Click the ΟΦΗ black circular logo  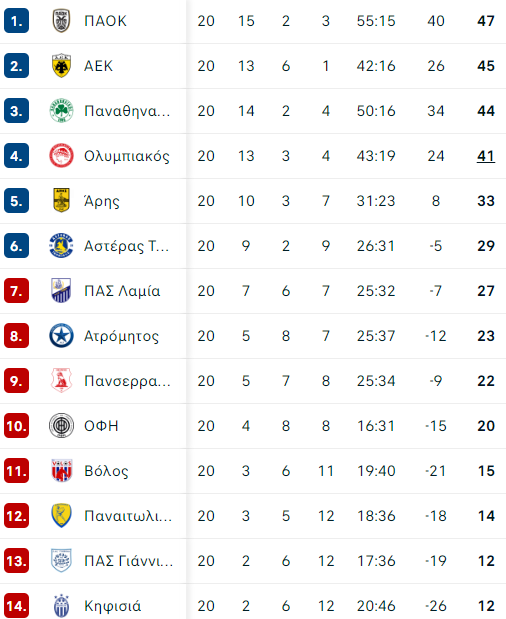coord(62,426)
